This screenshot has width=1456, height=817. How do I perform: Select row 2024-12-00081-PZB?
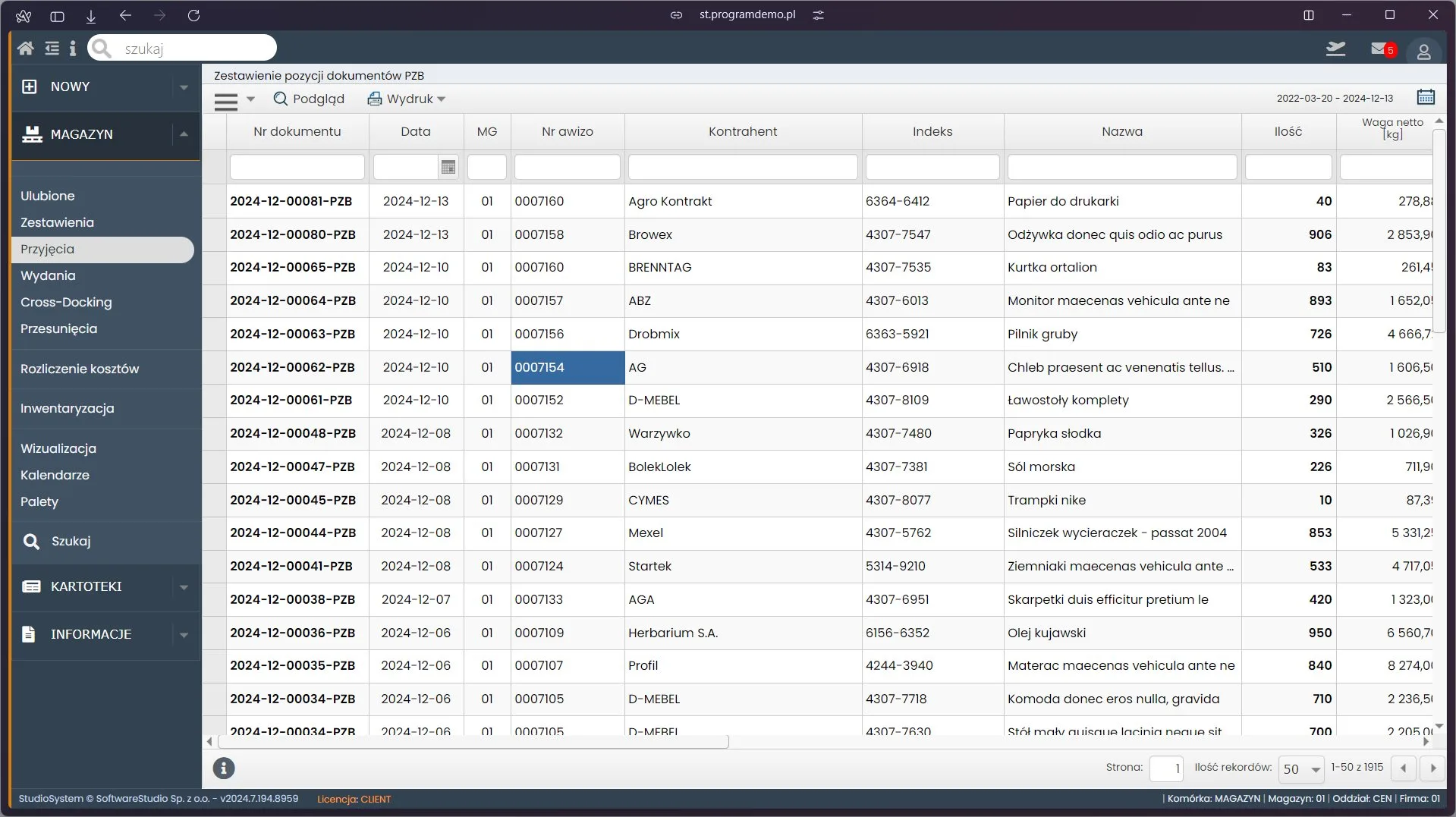click(x=817, y=201)
